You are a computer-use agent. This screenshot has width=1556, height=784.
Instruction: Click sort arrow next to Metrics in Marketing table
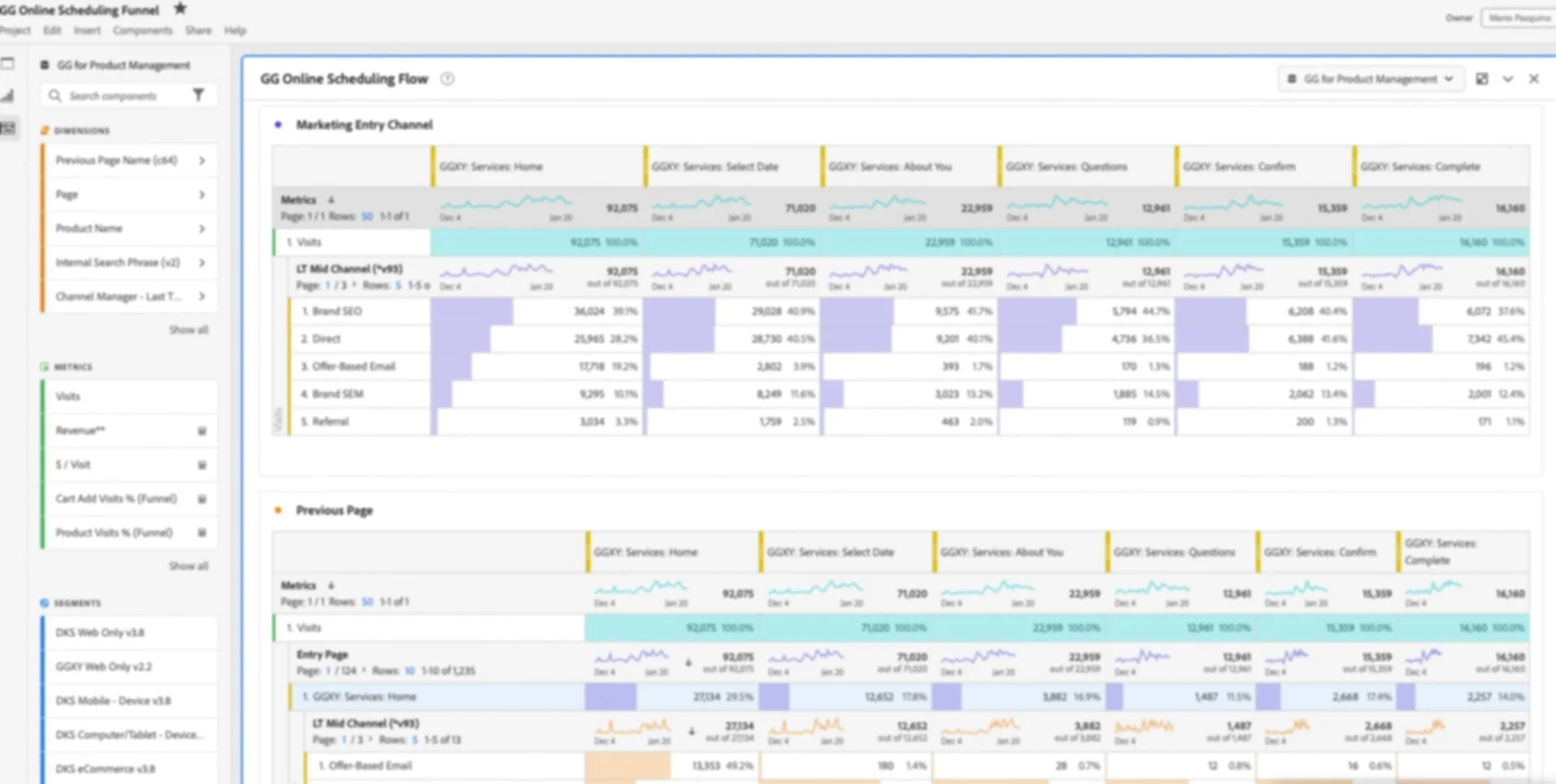pyautogui.click(x=331, y=200)
